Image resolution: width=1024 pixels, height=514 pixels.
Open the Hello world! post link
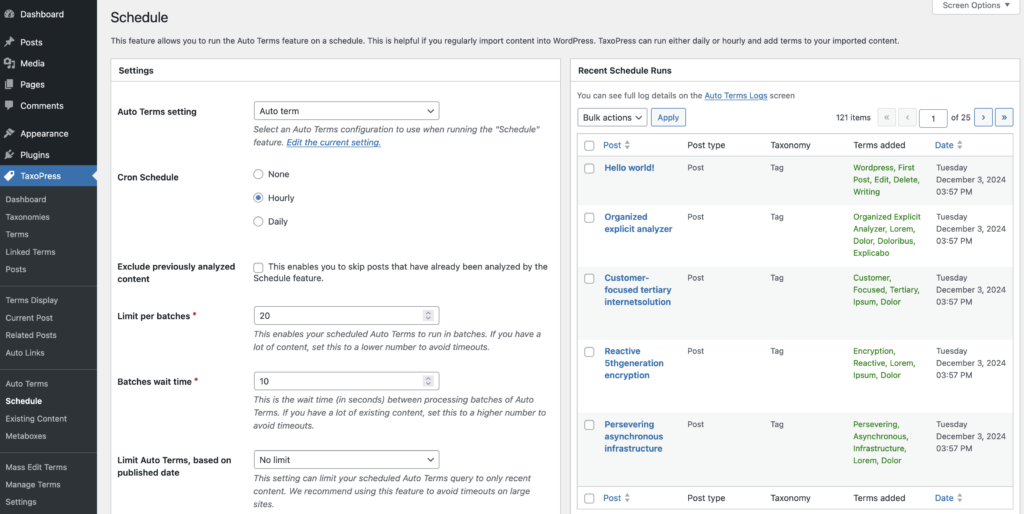(629, 168)
